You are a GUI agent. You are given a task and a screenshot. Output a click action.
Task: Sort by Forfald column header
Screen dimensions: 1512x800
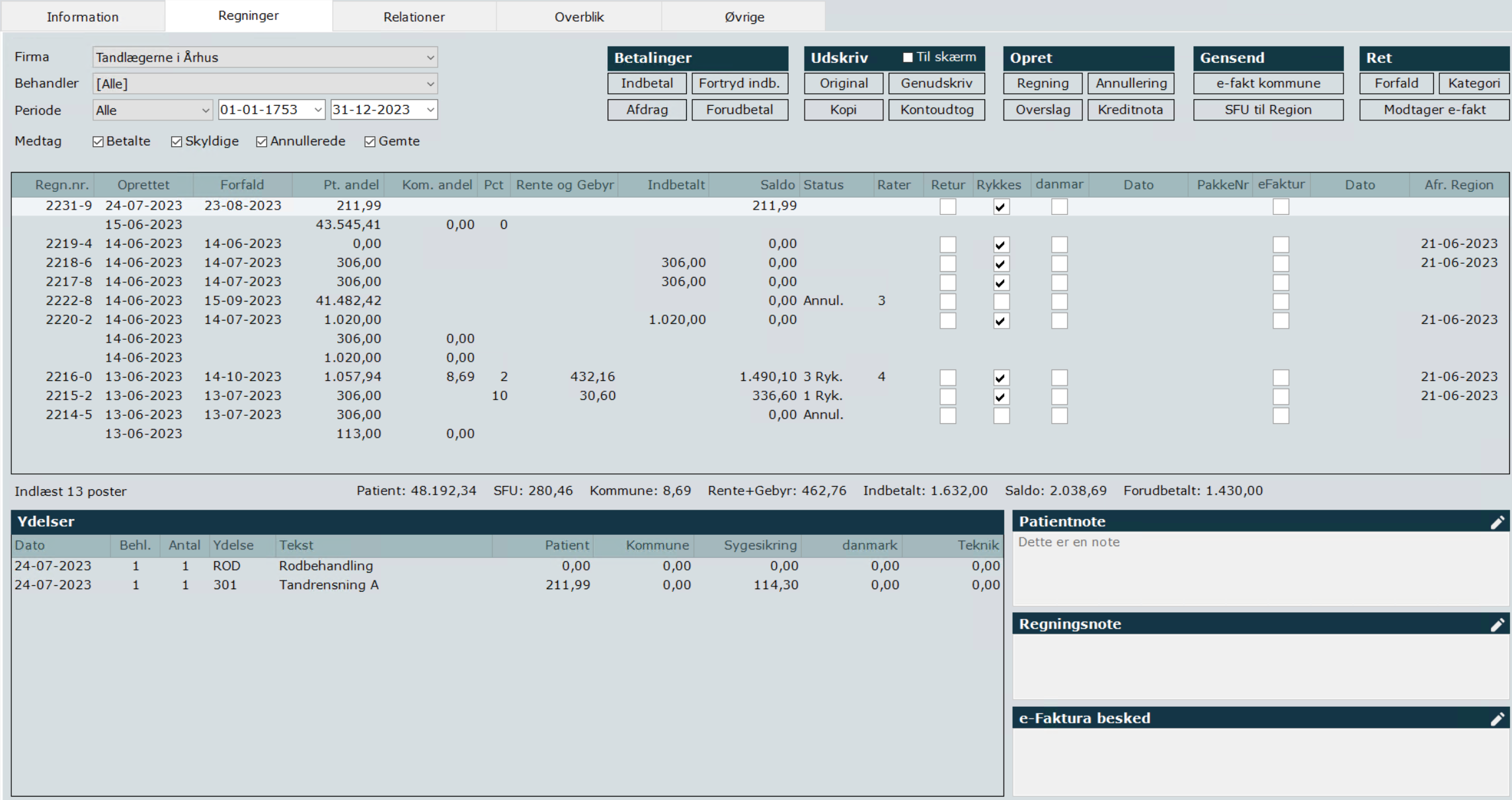pos(243,185)
